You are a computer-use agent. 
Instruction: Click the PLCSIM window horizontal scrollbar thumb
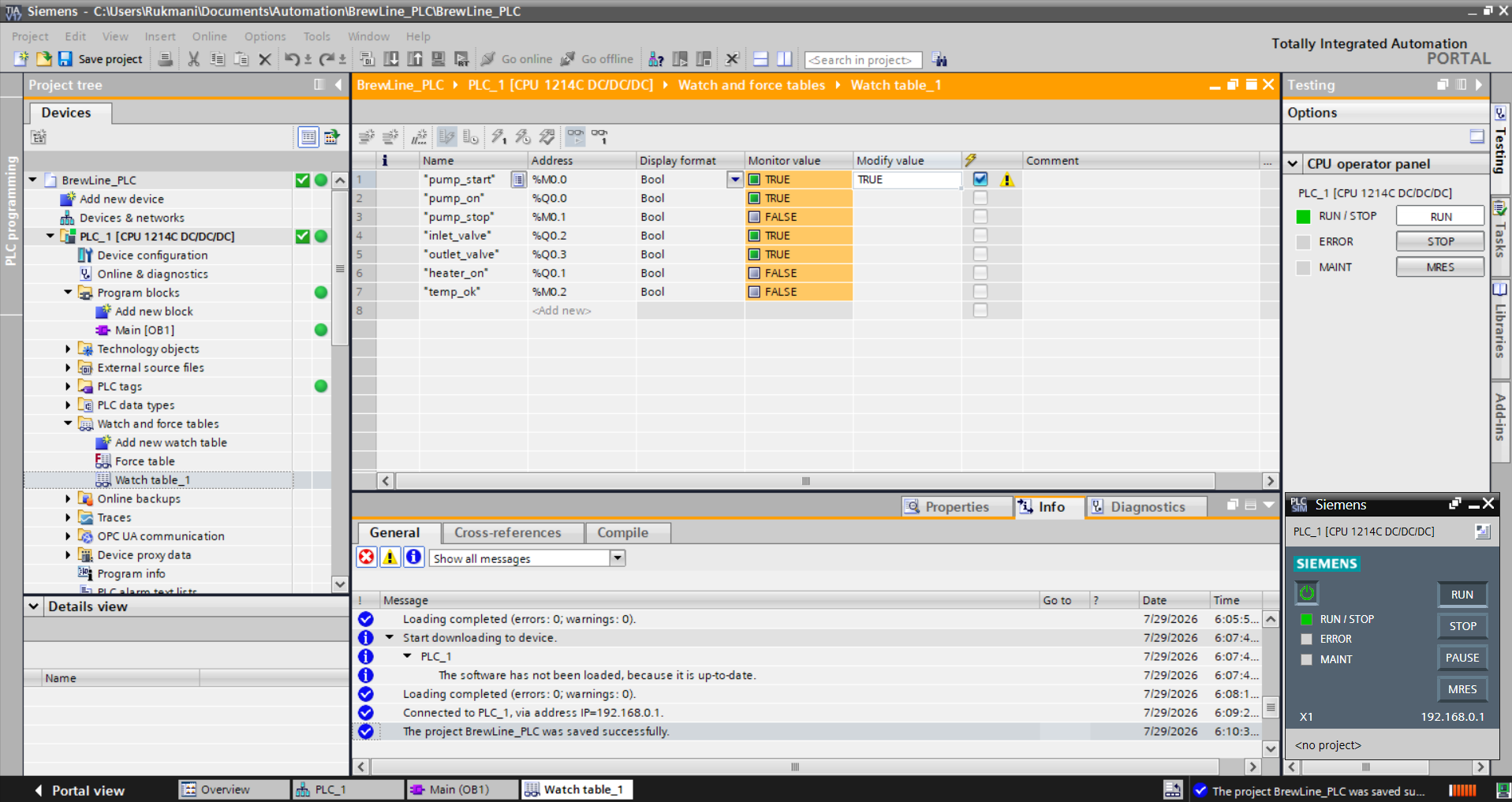(x=1365, y=767)
